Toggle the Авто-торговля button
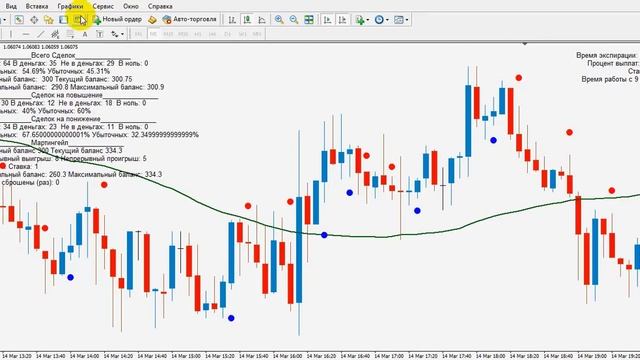This screenshot has height=360, width=640. [x=189, y=19]
